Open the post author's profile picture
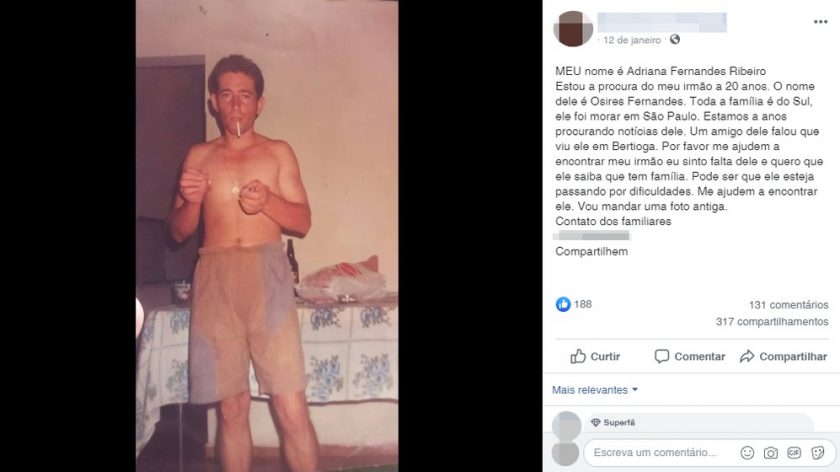The height and width of the screenshot is (472, 840). coord(573,29)
